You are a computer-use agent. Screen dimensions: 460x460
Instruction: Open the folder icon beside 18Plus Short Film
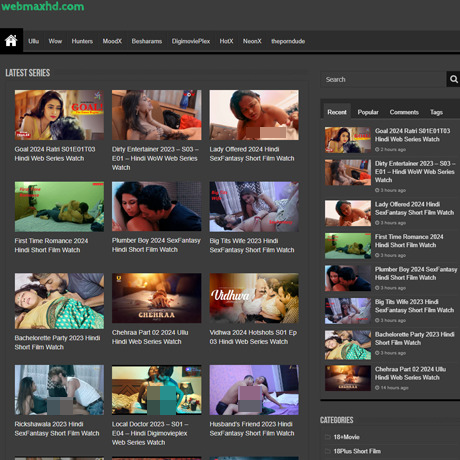[x=328, y=451]
